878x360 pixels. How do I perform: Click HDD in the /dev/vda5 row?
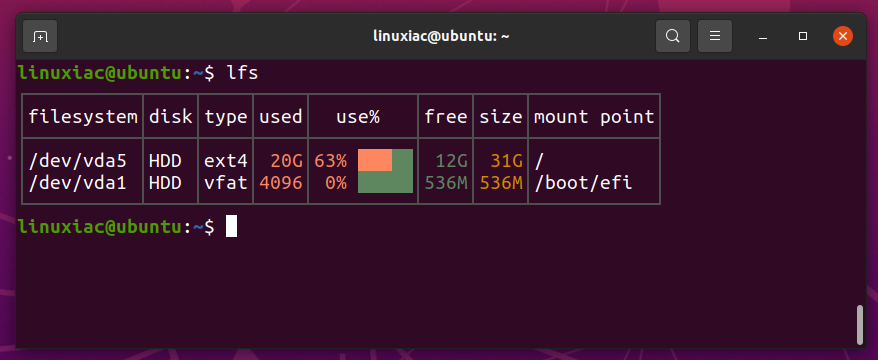[x=165, y=161]
